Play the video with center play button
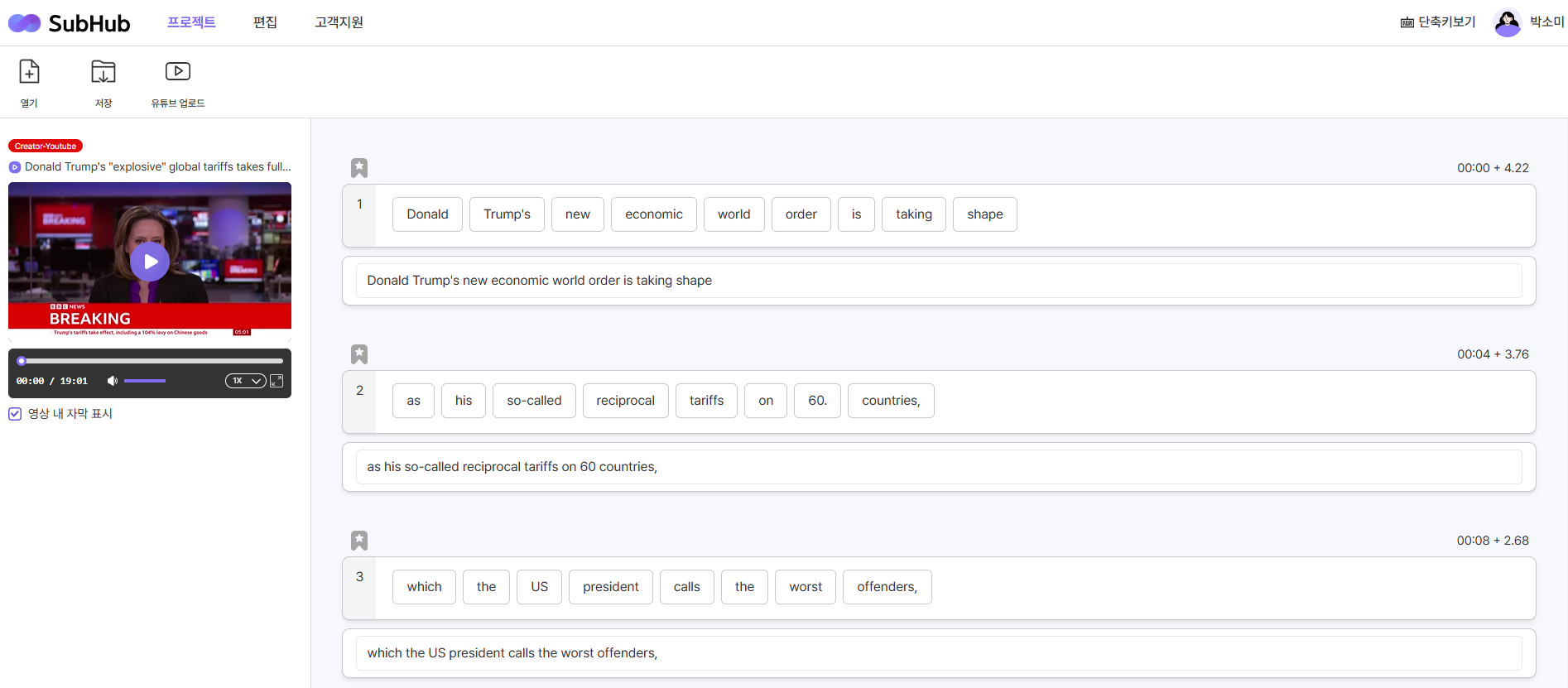1568x688 pixels. 150,262
